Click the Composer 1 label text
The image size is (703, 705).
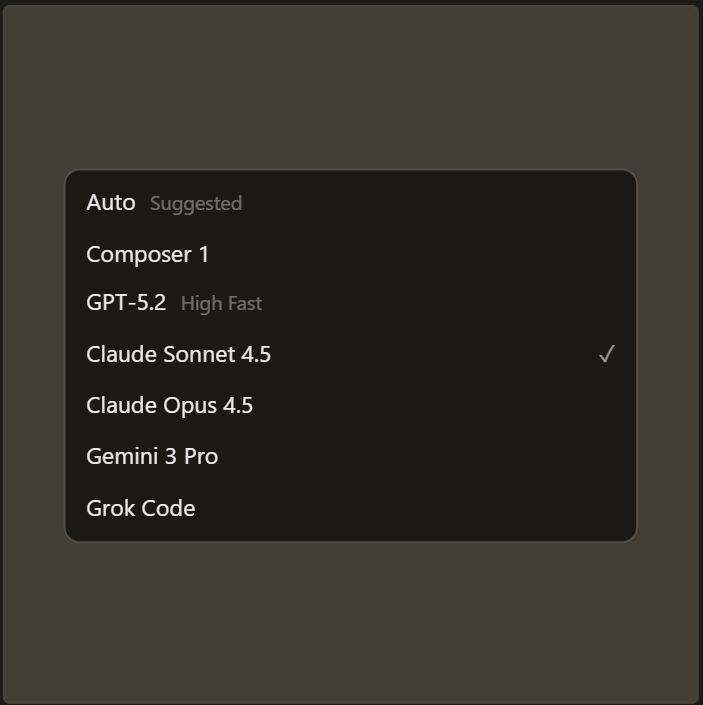(148, 254)
